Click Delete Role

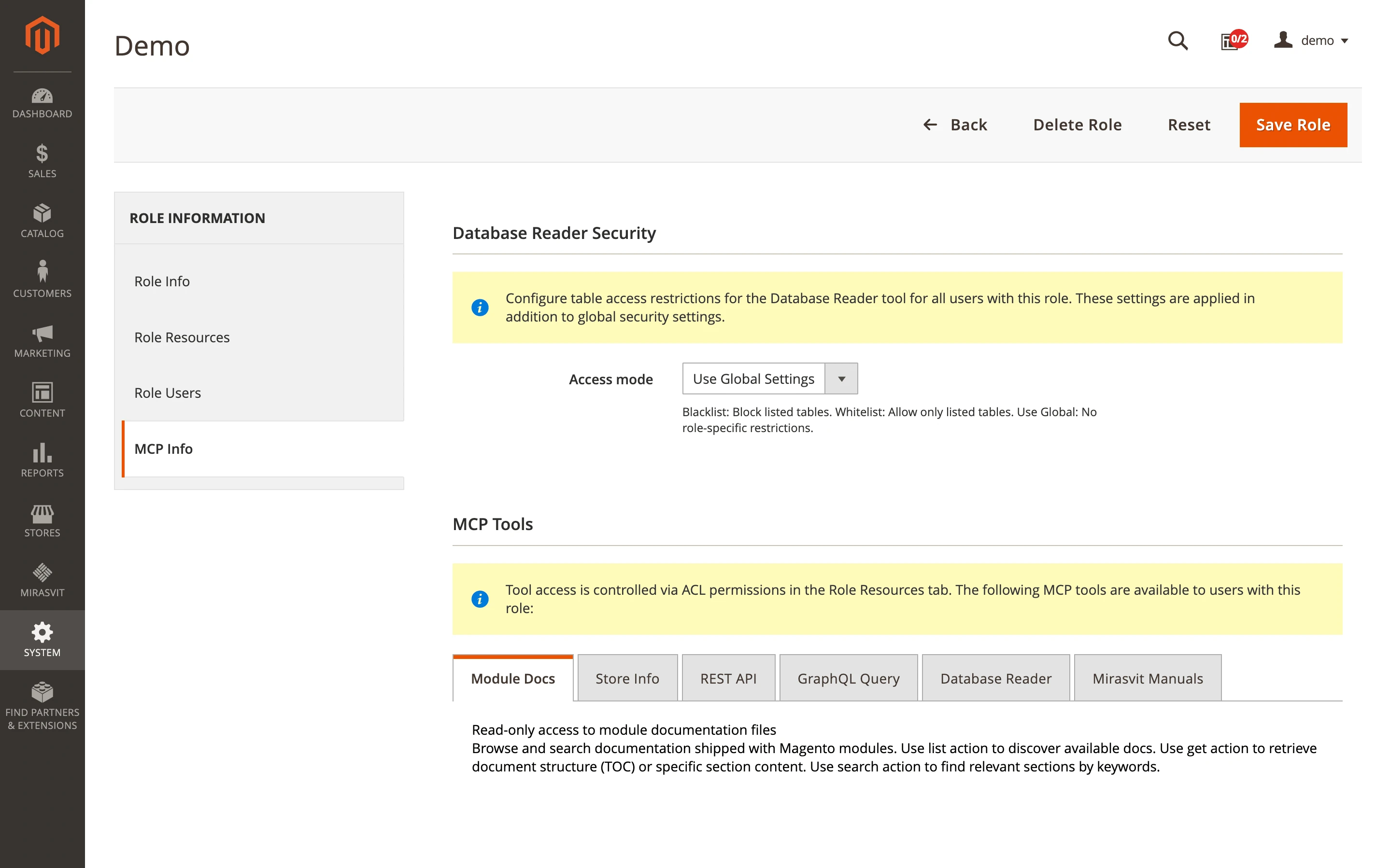[x=1077, y=125]
